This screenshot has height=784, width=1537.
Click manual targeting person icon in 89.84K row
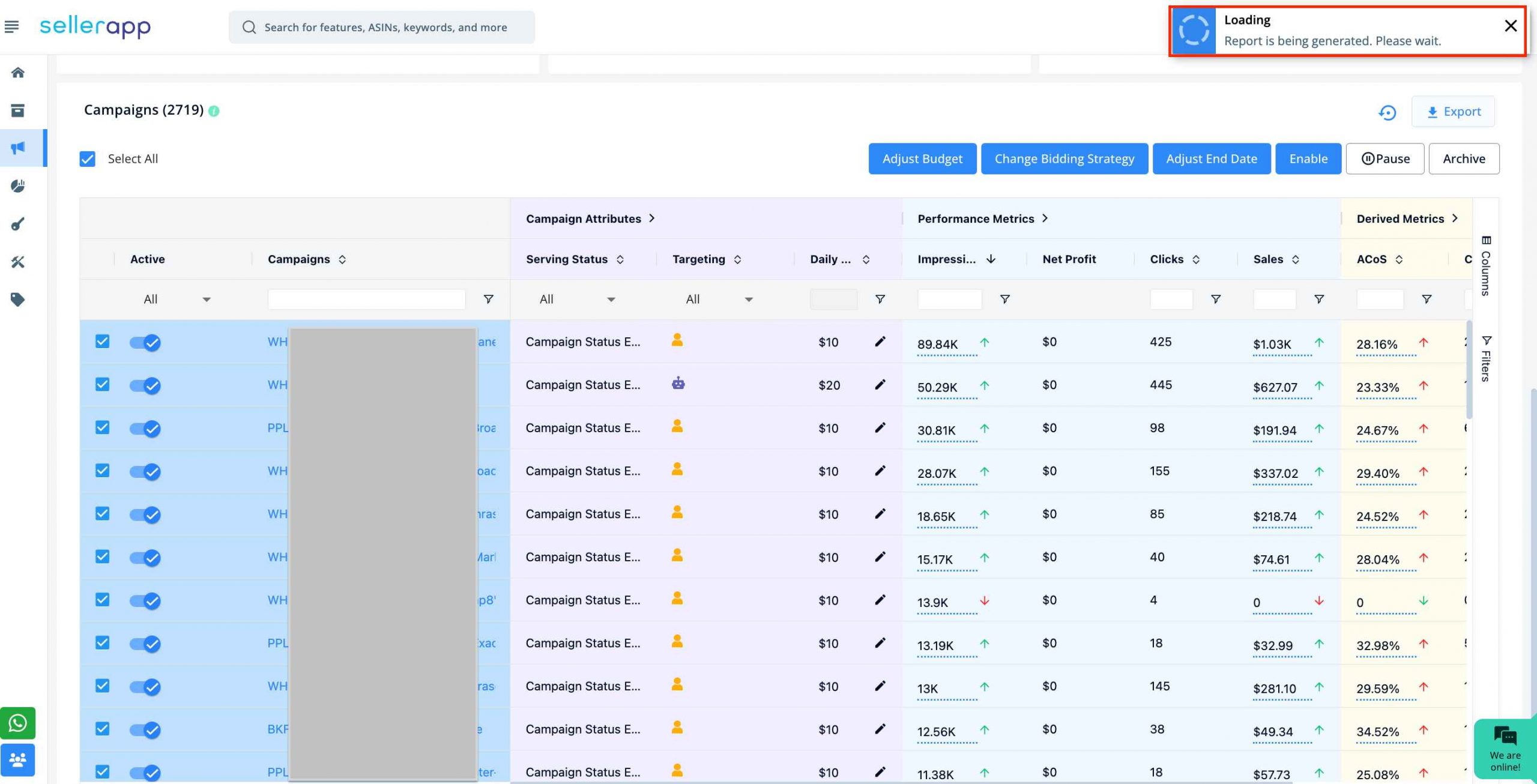click(x=677, y=340)
